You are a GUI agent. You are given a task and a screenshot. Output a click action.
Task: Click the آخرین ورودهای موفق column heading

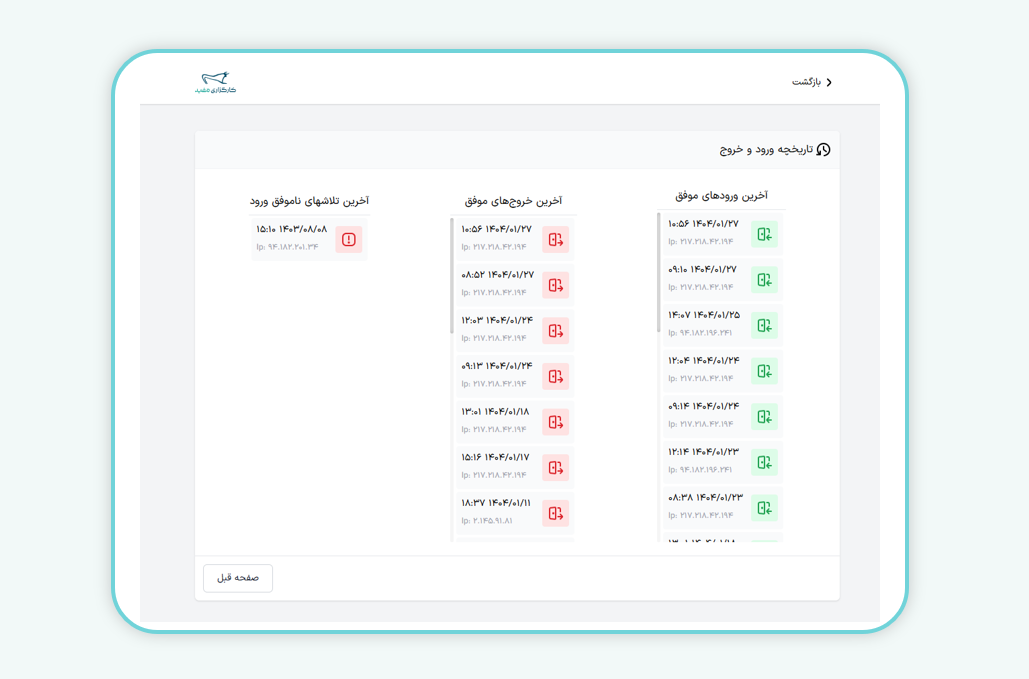(x=721, y=195)
